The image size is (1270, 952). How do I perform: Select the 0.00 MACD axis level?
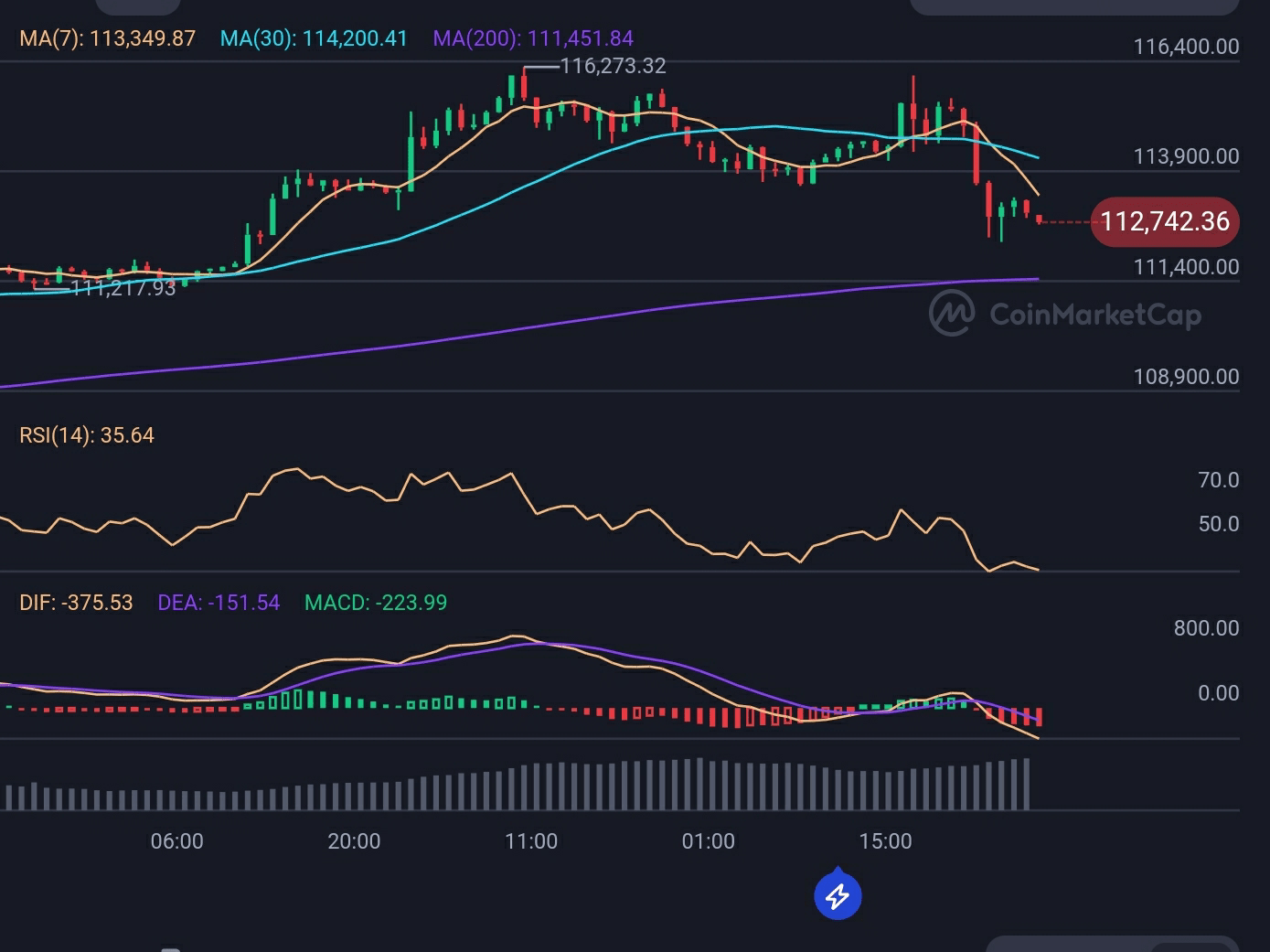click(1219, 693)
